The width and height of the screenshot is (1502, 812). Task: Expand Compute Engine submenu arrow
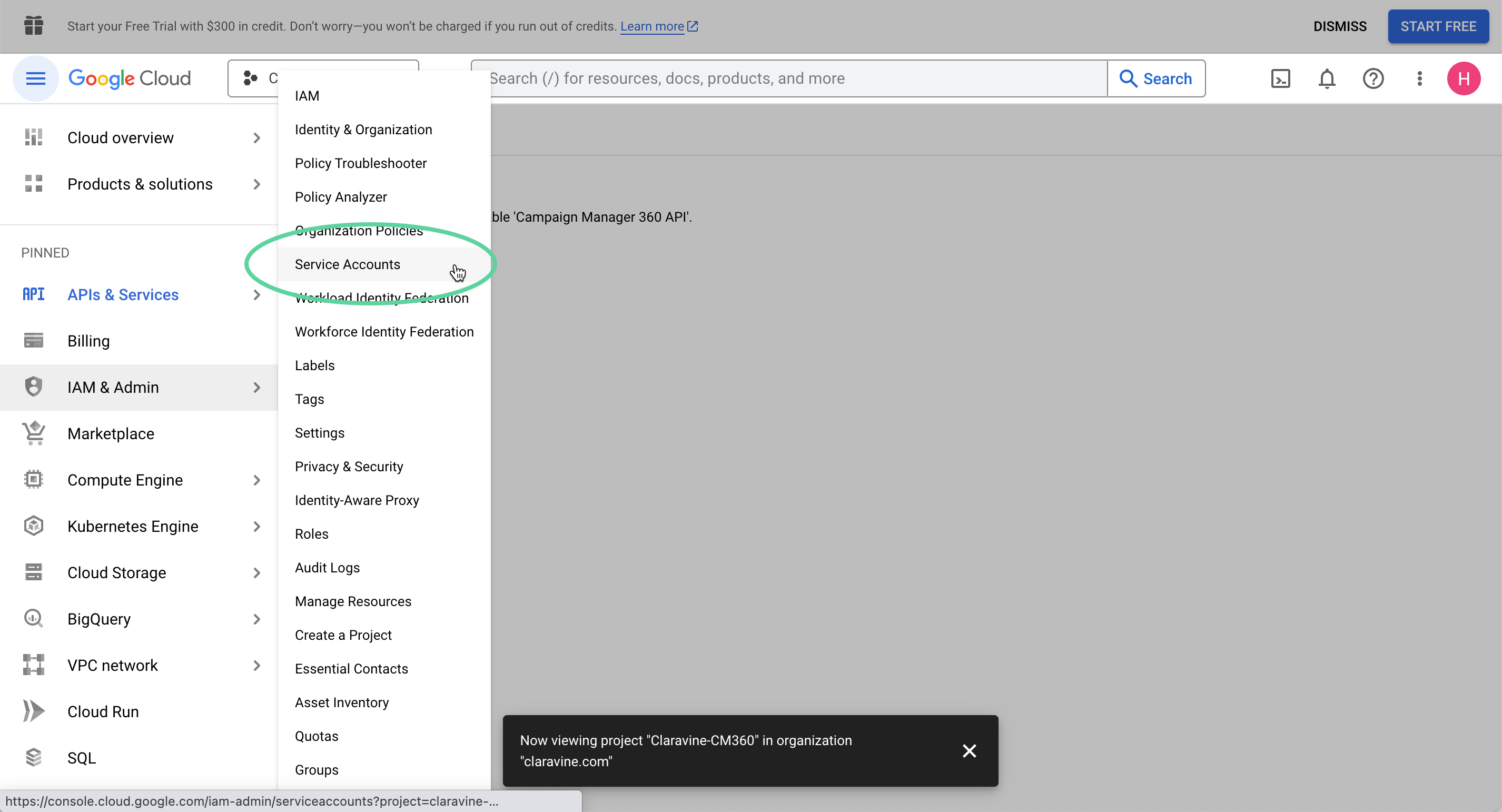[256, 480]
